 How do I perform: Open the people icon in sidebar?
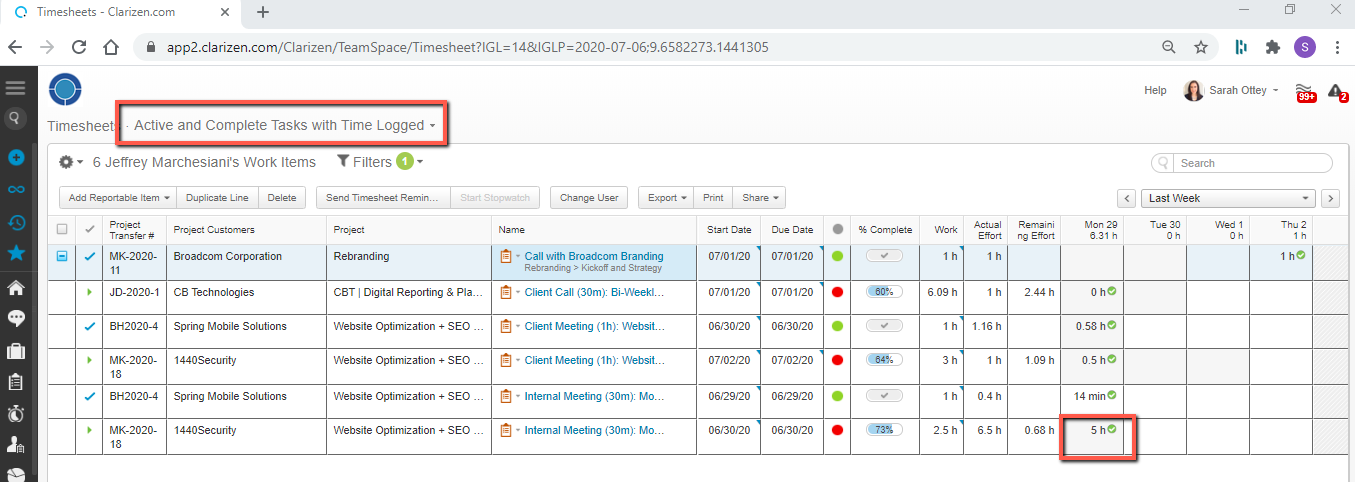(16, 444)
